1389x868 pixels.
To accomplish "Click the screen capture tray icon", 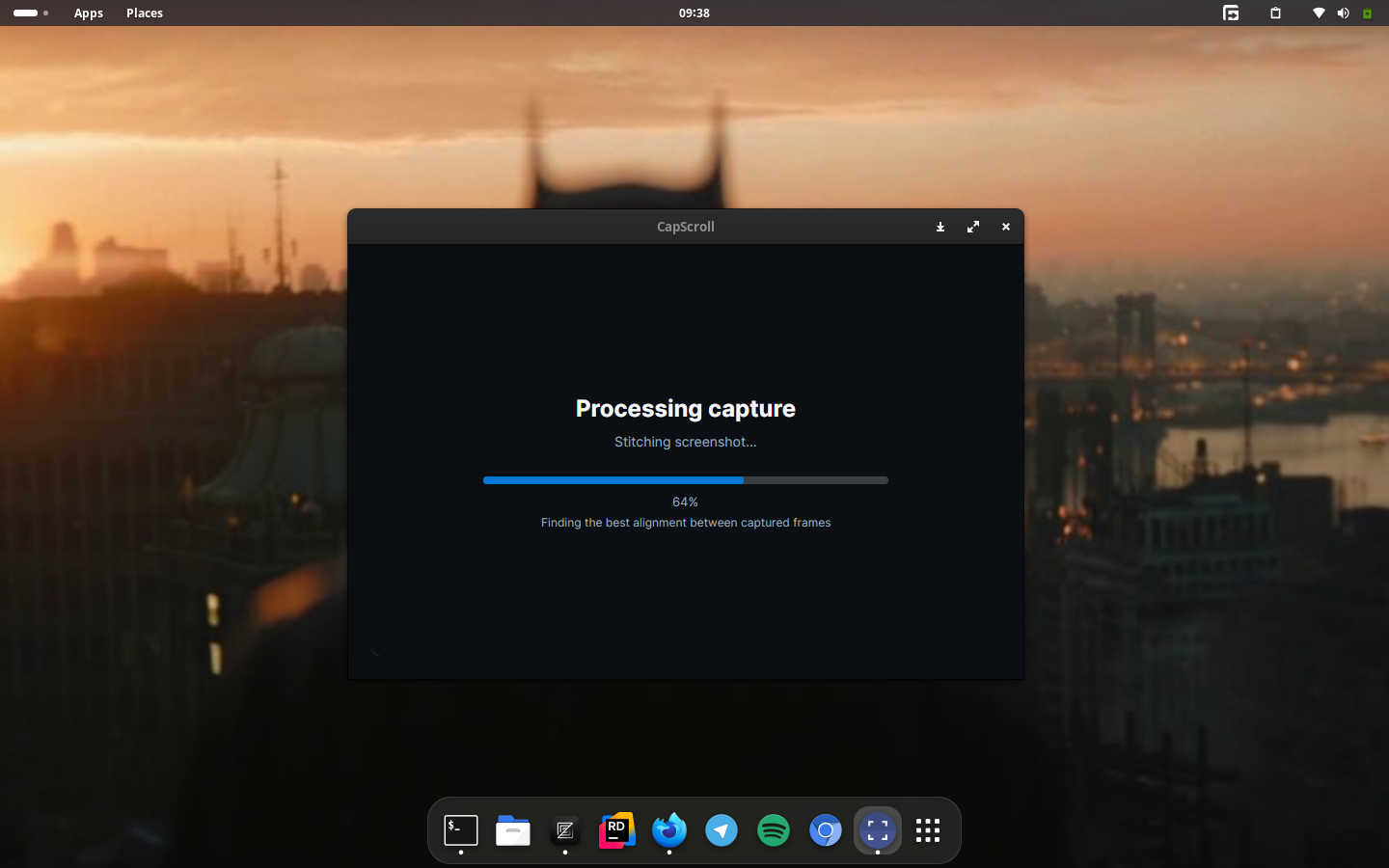I will click(1231, 13).
